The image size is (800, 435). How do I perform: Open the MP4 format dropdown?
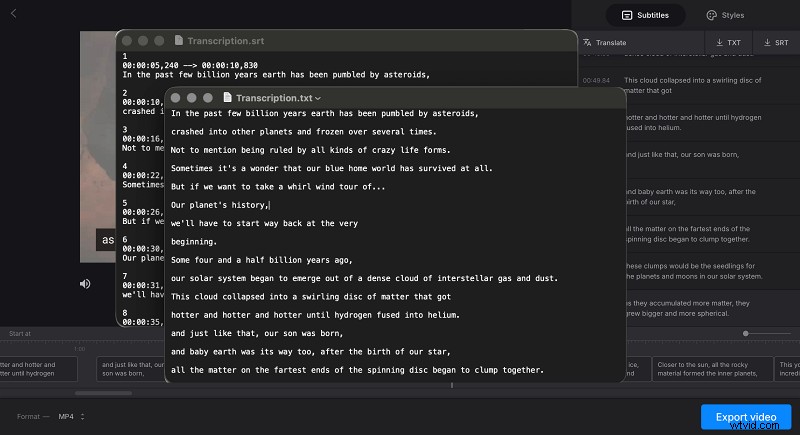(x=70, y=416)
